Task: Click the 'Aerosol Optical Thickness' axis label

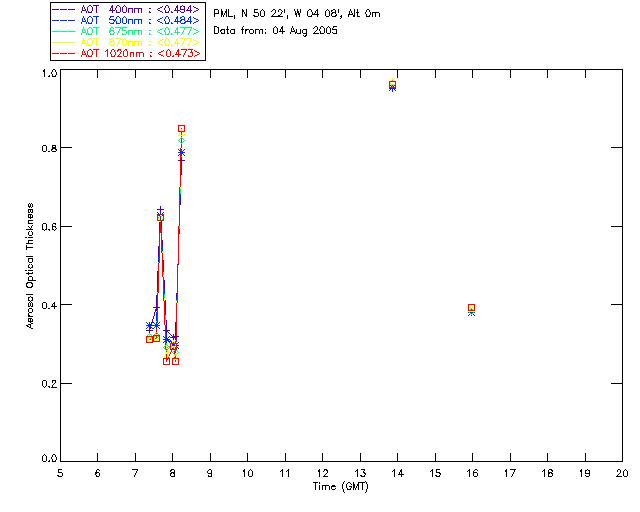Action: (x=30, y=266)
